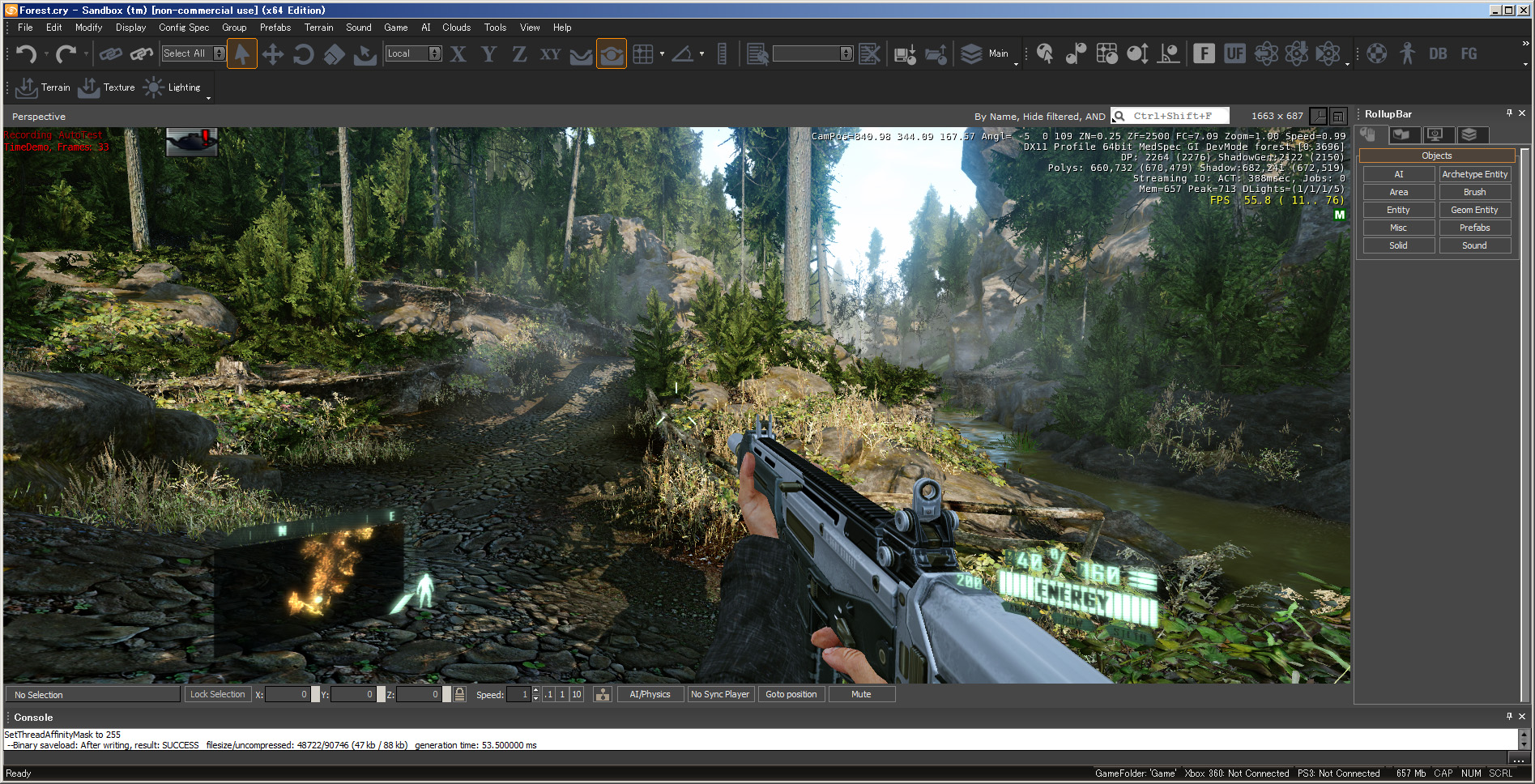
Task: Click the delete named selection icon
Action: tap(869, 54)
